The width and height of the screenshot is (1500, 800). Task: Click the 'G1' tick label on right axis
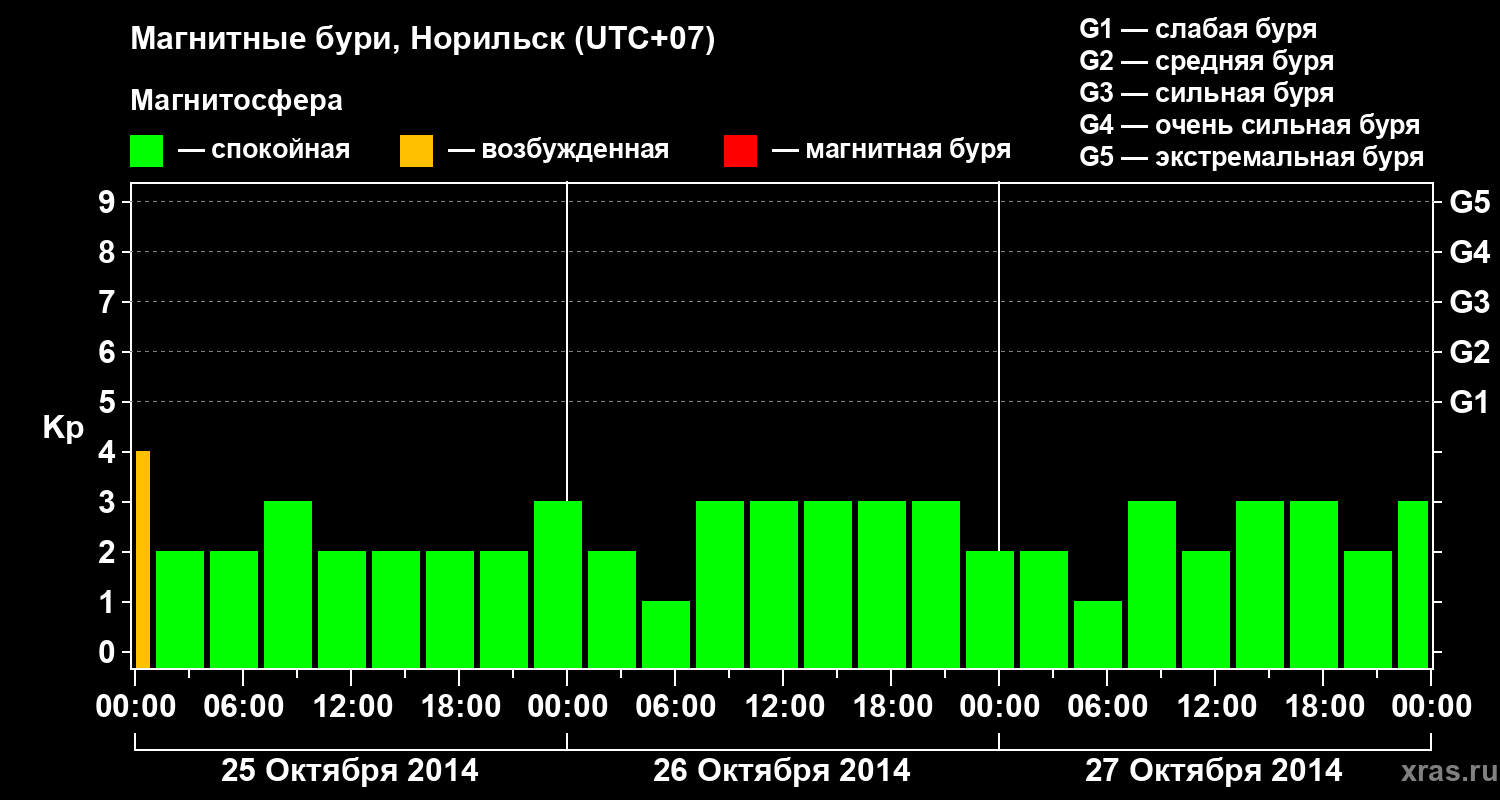click(1469, 402)
